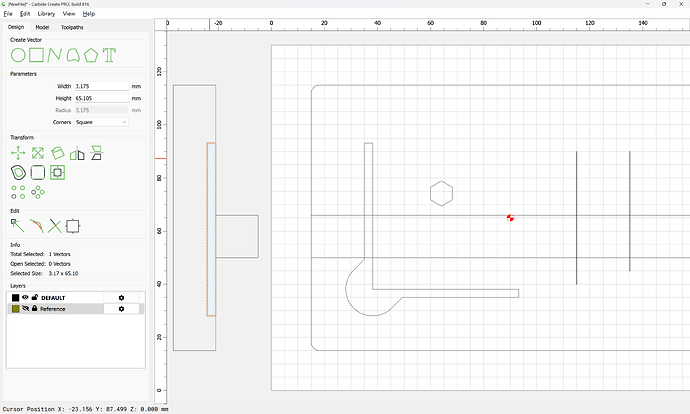
Task: Open the Circular Array tool
Action: point(38,192)
